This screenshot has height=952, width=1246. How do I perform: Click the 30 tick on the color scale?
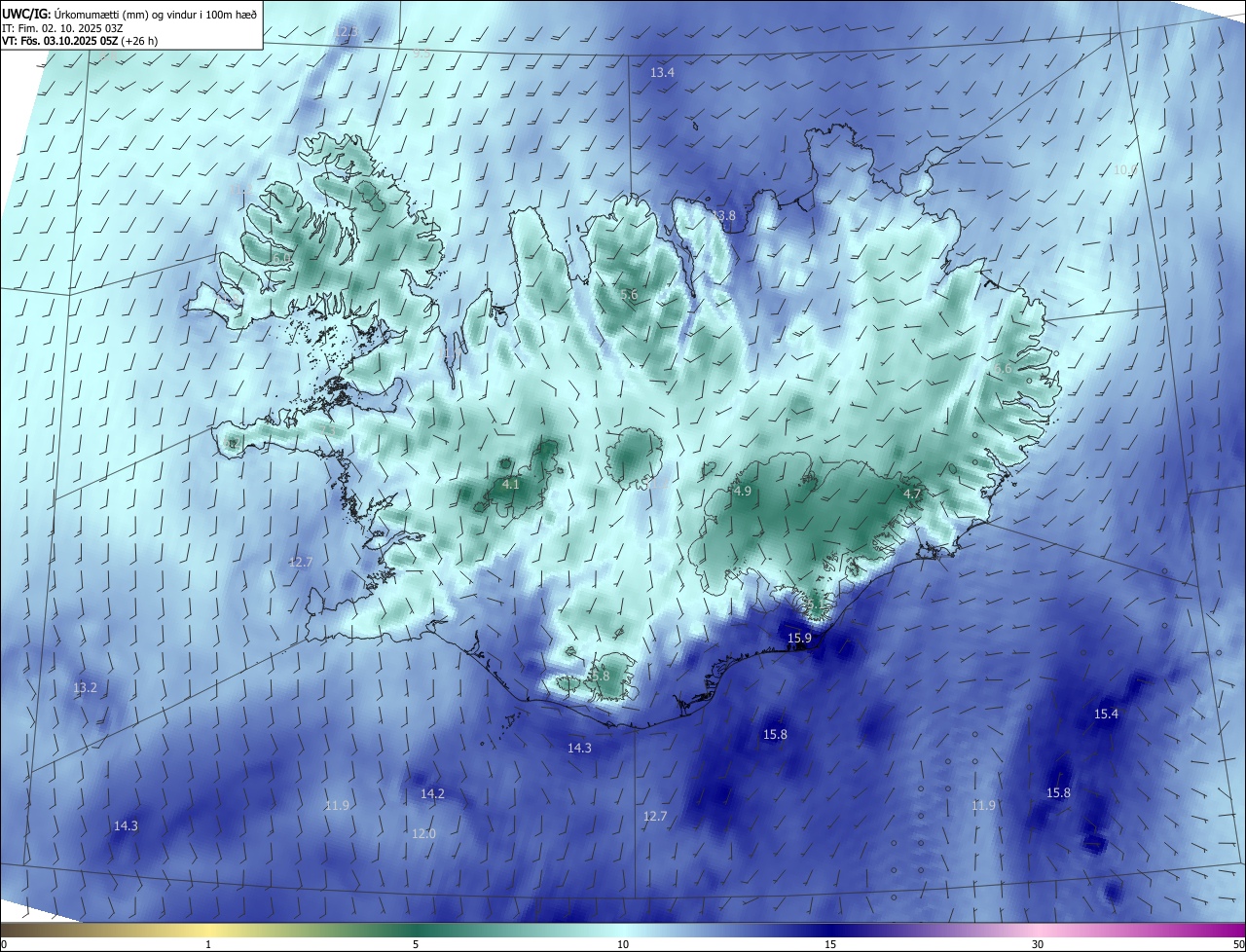pos(1038,944)
